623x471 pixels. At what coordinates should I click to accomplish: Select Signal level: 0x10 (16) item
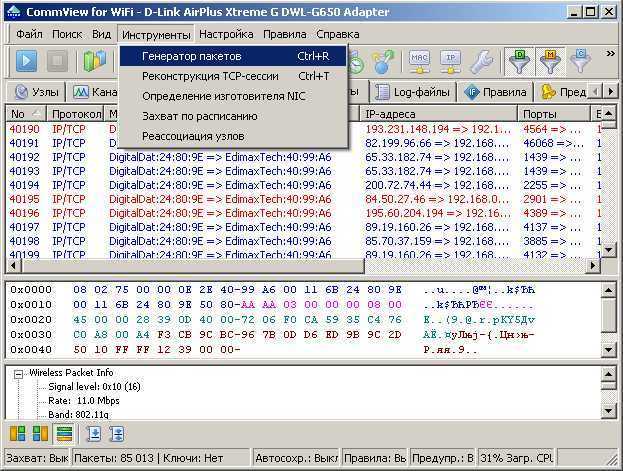(94, 387)
